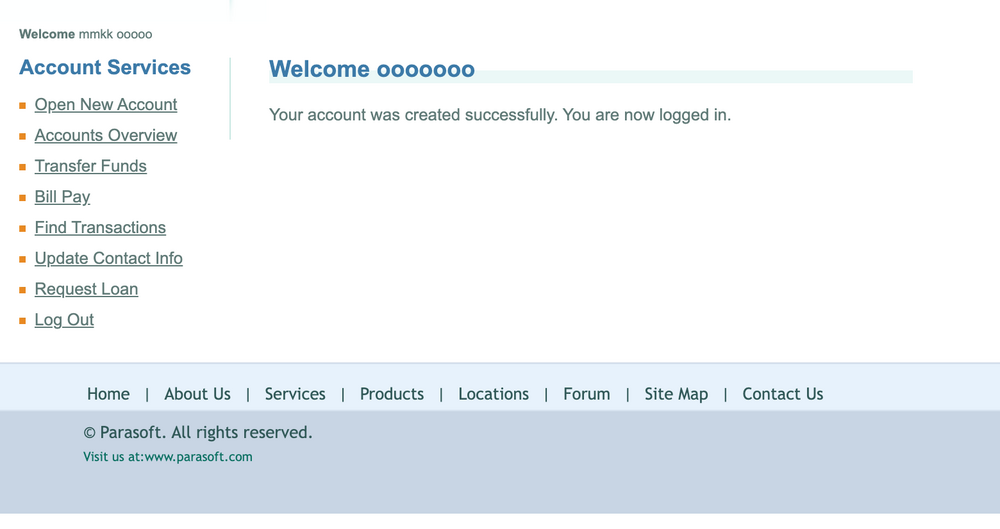Open Find Transactions
The width and height of the screenshot is (1000, 529).
(x=100, y=227)
